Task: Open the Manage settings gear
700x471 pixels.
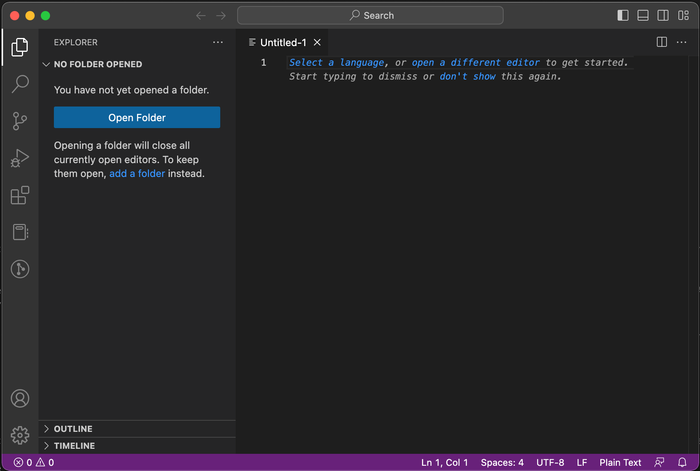Action: click(19, 435)
